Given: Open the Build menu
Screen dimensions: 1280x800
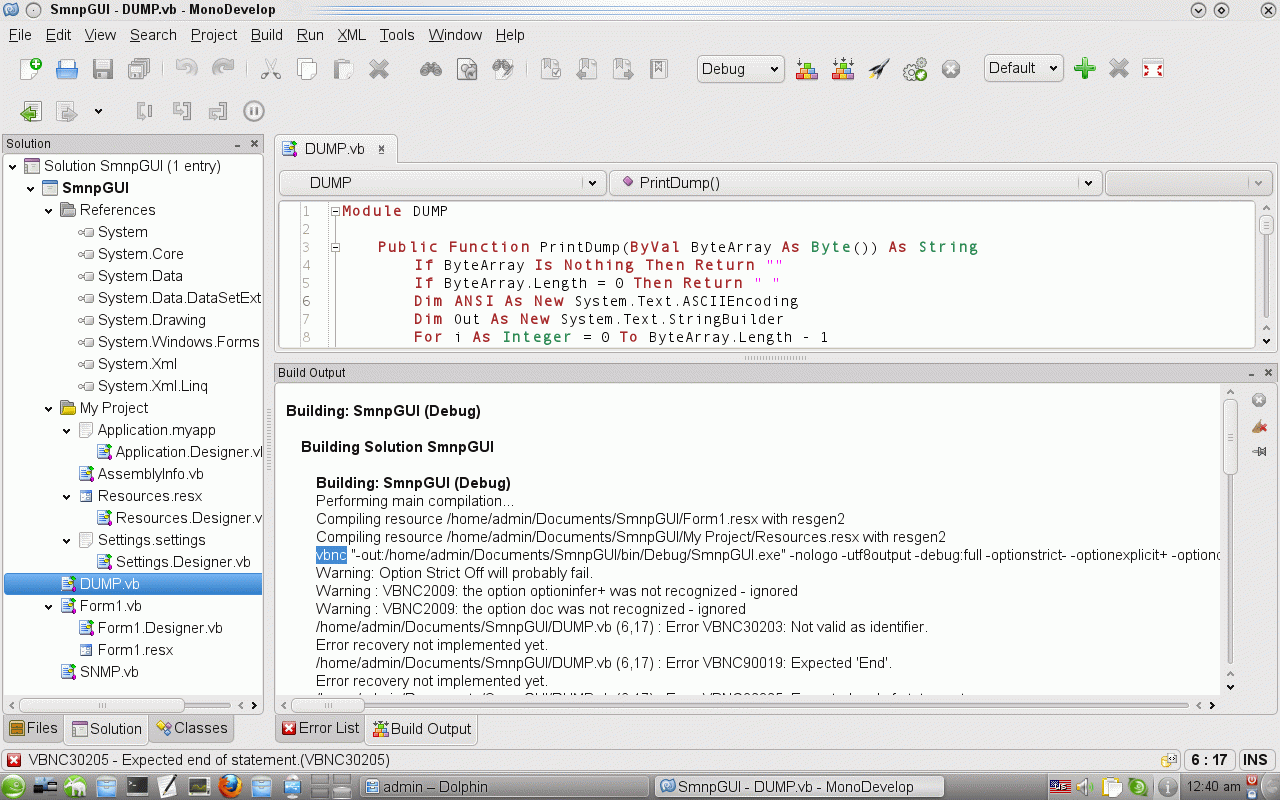Looking at the screenshot, I should tap(267, 34).
